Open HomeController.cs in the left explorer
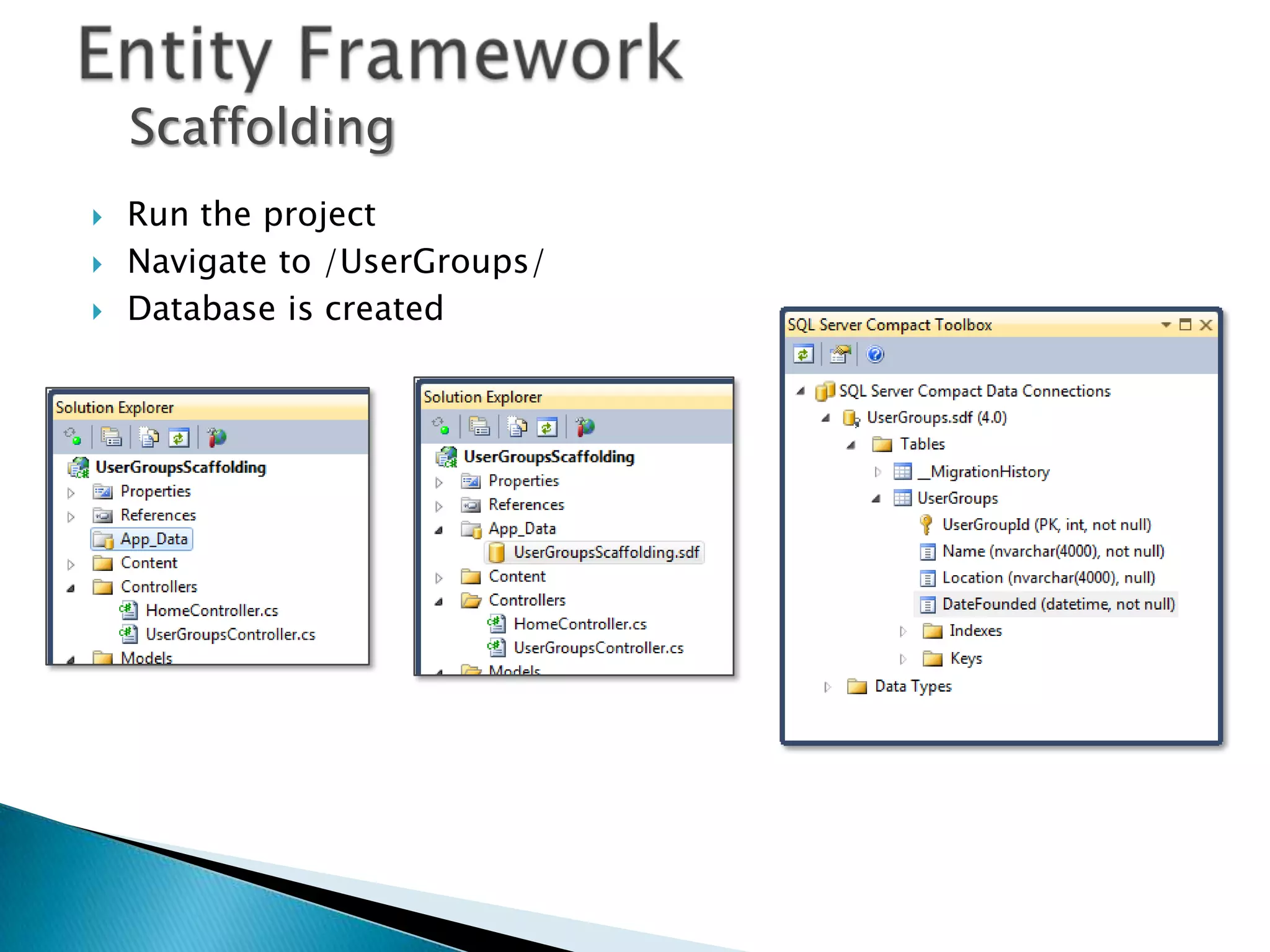 click(x=211, y=610)
